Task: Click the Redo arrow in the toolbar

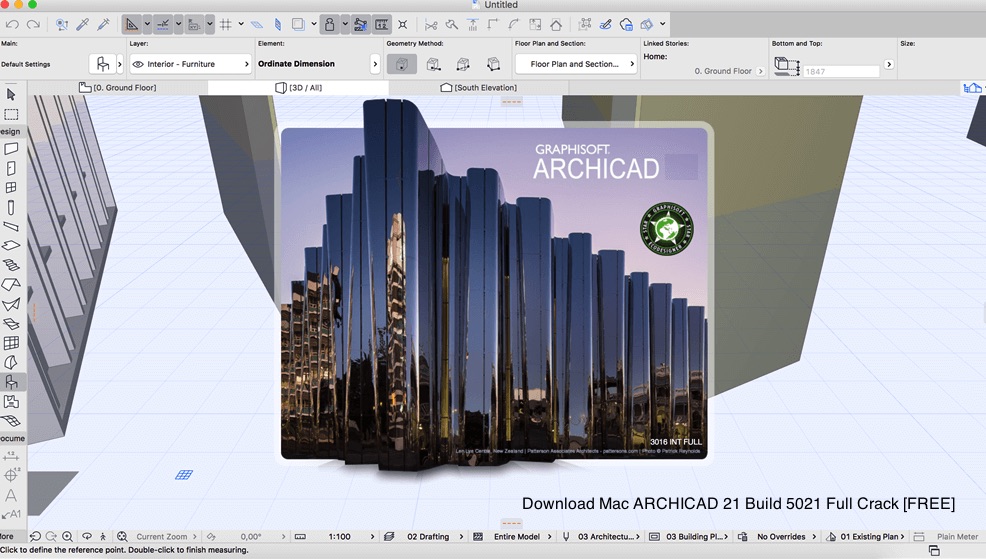Action: click(33, 25)
